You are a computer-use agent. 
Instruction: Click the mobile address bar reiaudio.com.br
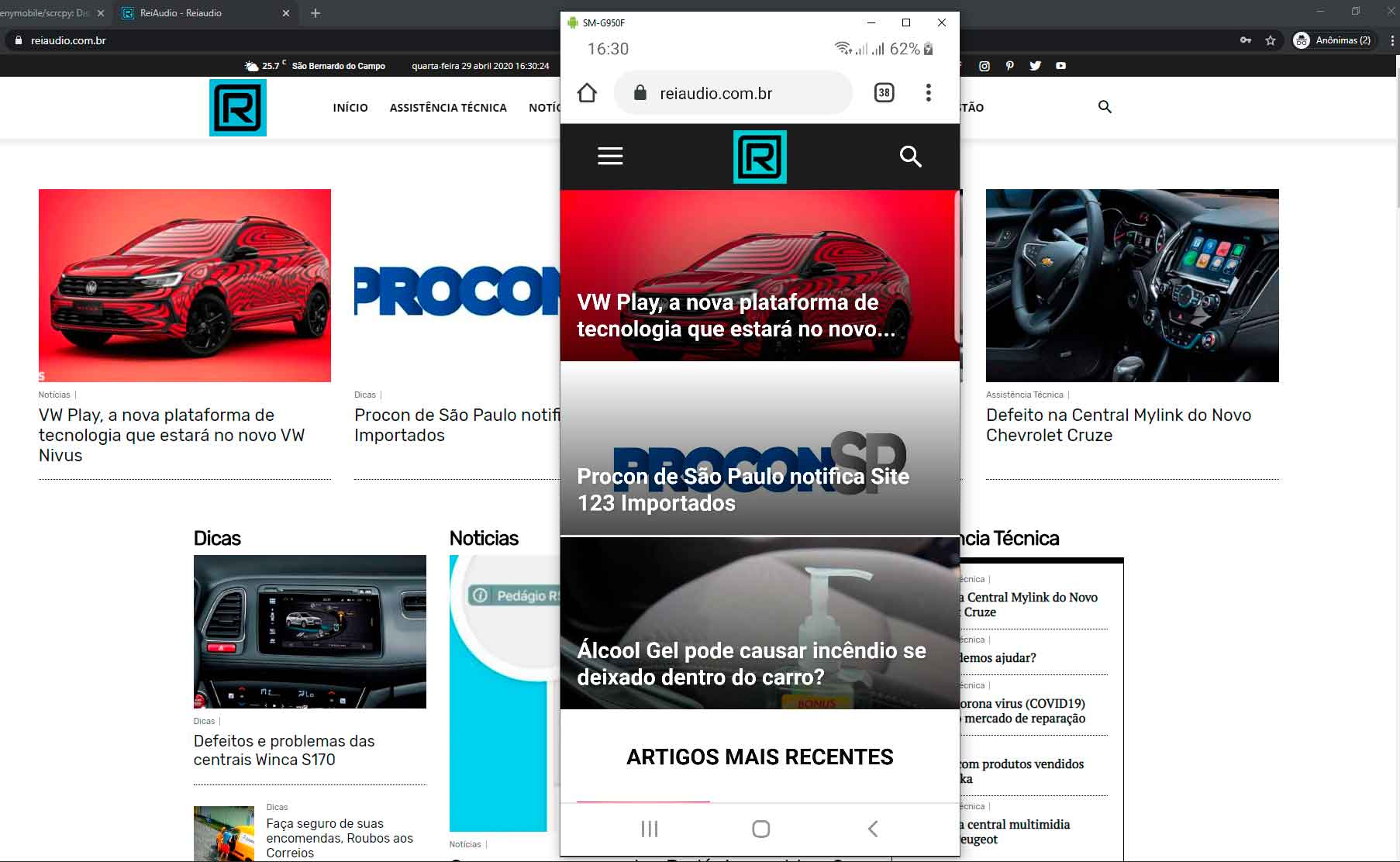[x=716, y=94]
